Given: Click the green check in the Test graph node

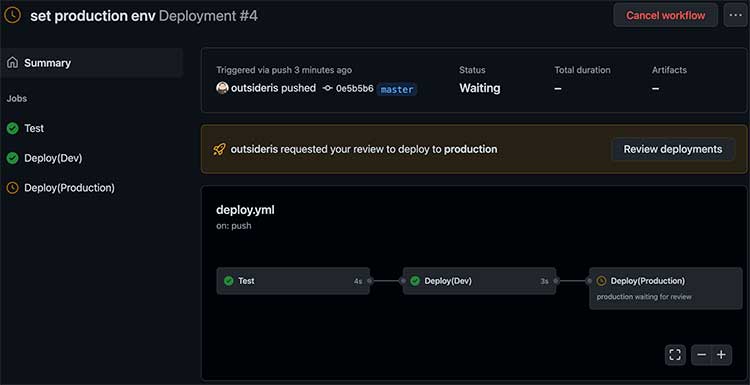Looking at the screenshot, I should point(229,281).
